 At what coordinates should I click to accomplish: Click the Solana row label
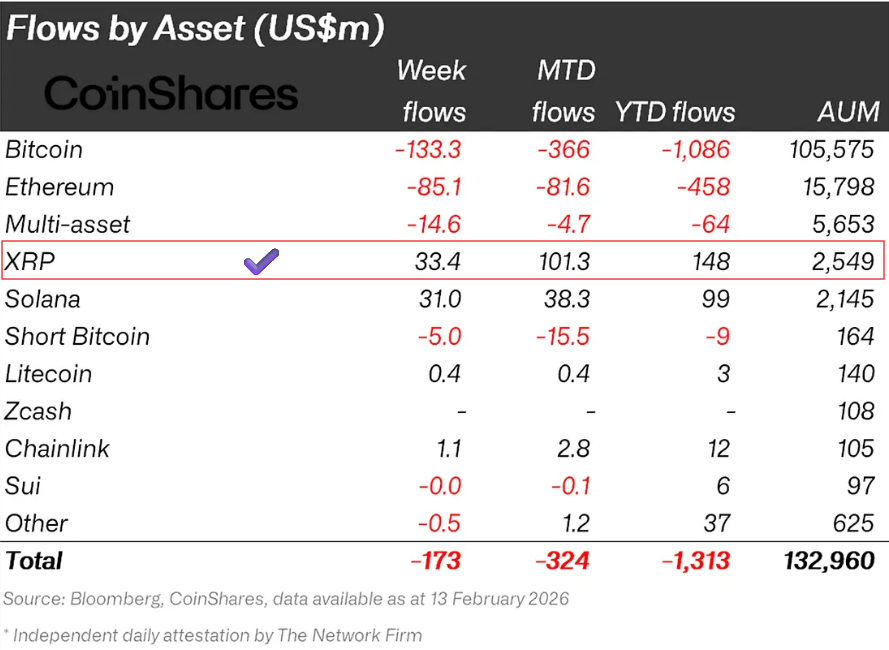pos(42,299)
